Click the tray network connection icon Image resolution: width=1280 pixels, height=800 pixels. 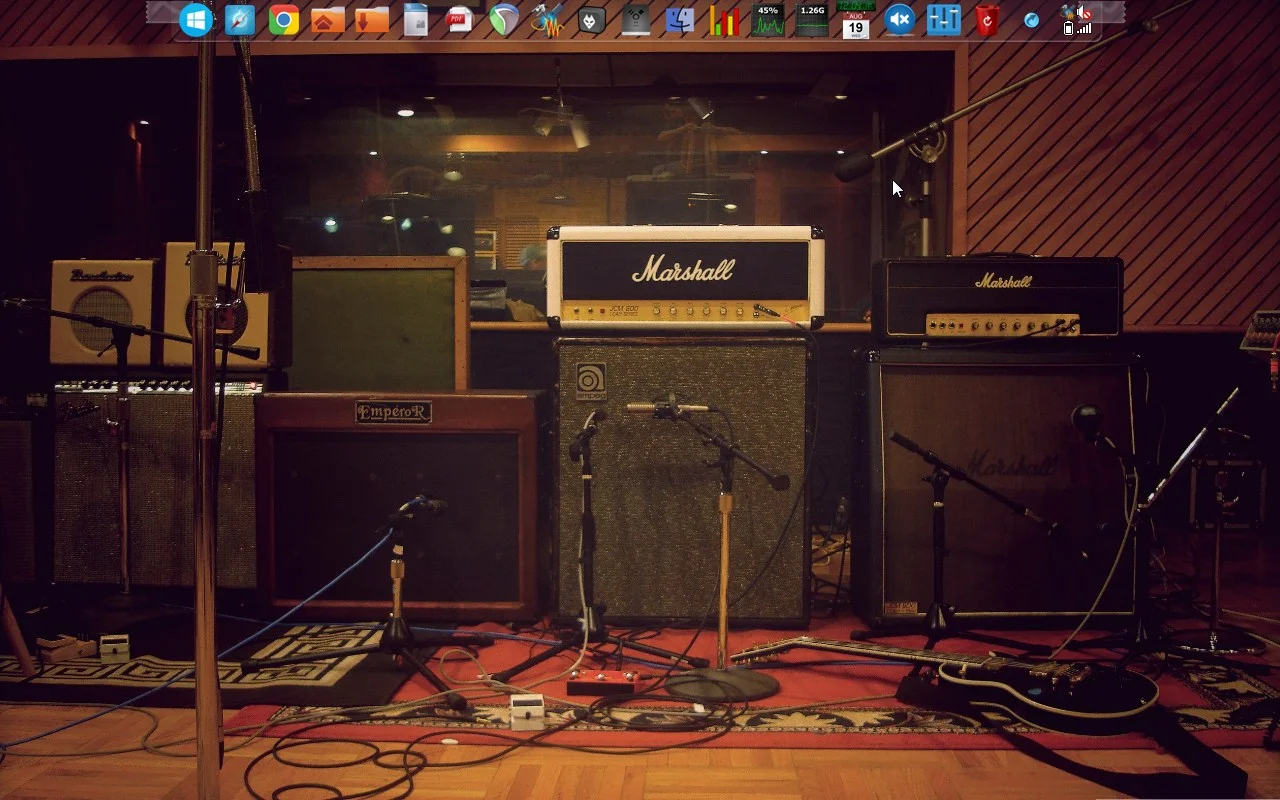click(x=1068, y=12)
